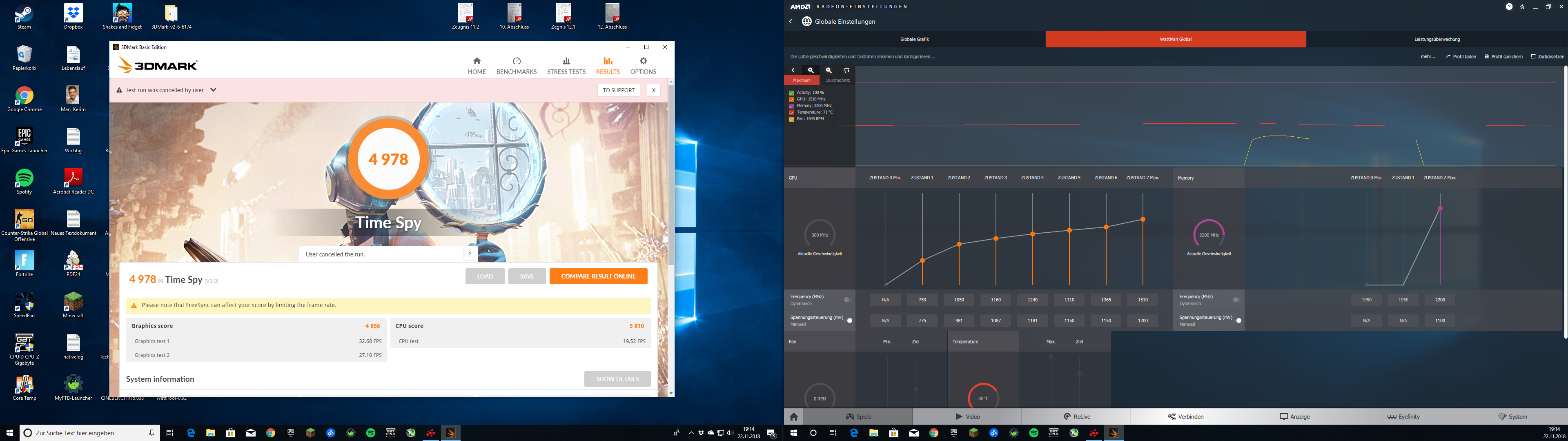Open 3DMark OPTIONS section
The image size is (1568, 441).
tap(643, 66)
